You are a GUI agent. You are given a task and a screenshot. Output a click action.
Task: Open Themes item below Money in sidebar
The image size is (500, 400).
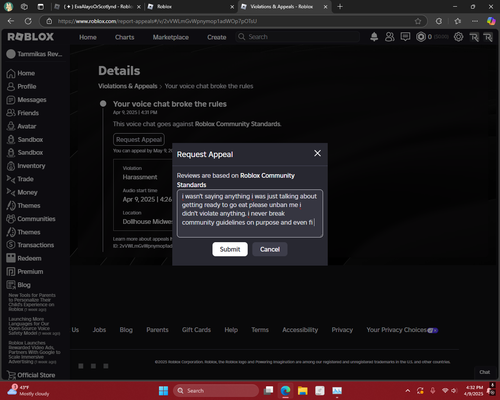coord(23,206)
